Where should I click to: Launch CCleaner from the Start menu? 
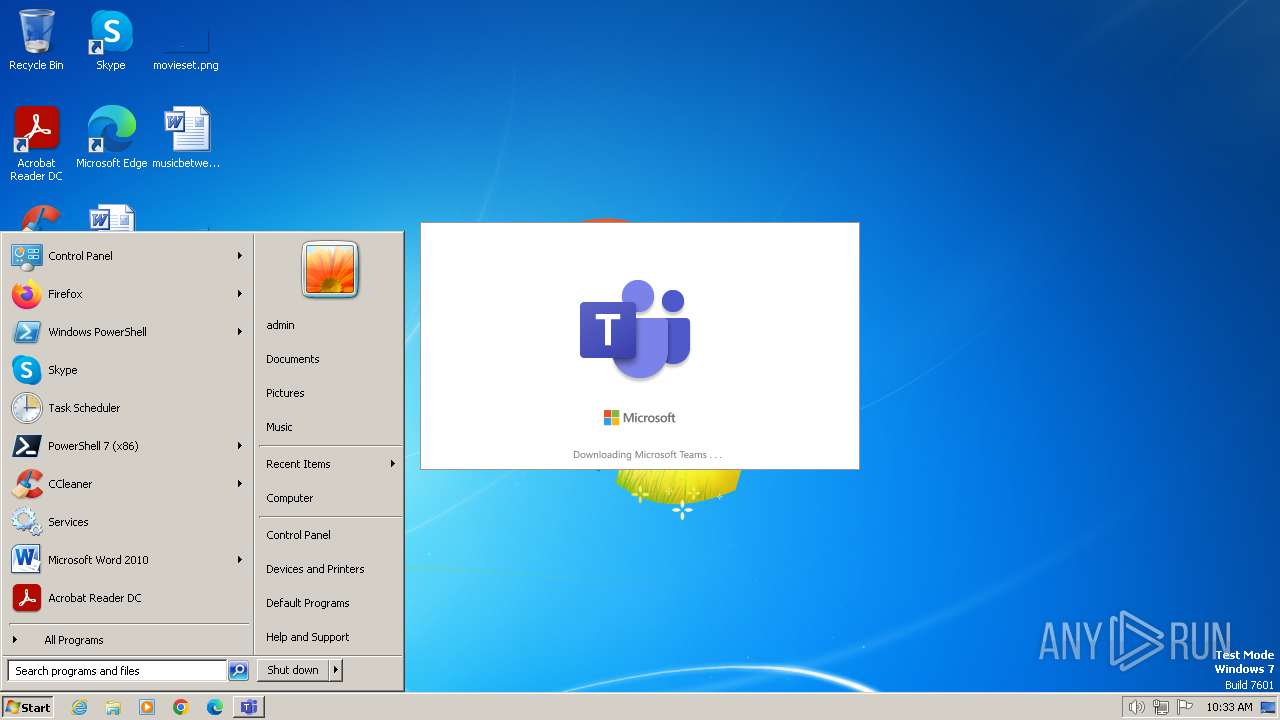tap(128, 484)
